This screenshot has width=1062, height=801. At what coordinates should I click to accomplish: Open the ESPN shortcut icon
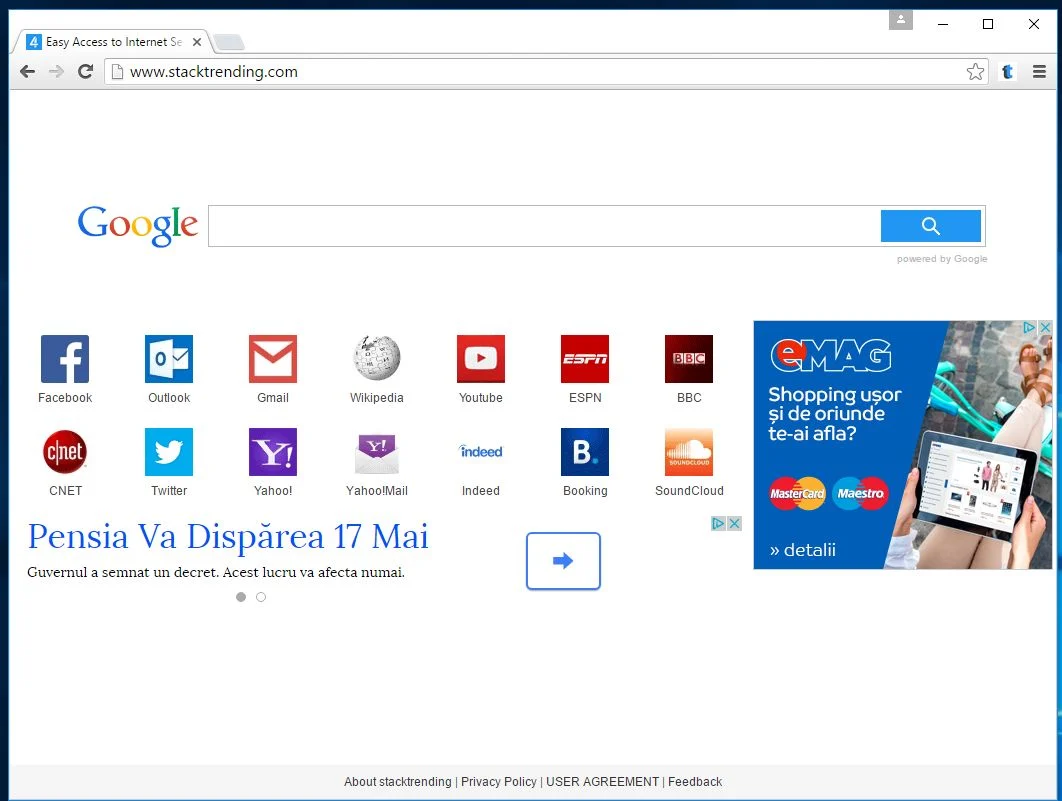tap(585, 359)
